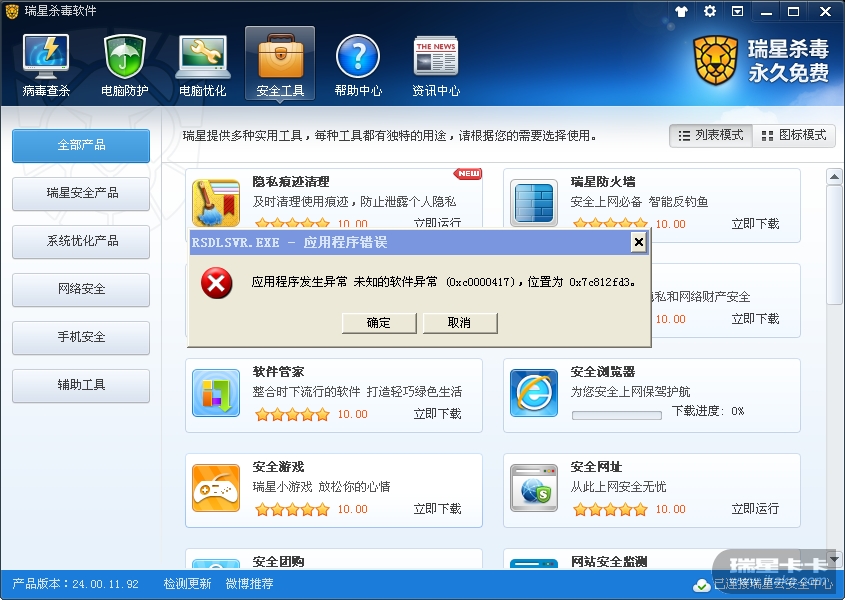845x600 pixels.
Task: Click 网站安全监测 product title
Action: click(609, 562)
